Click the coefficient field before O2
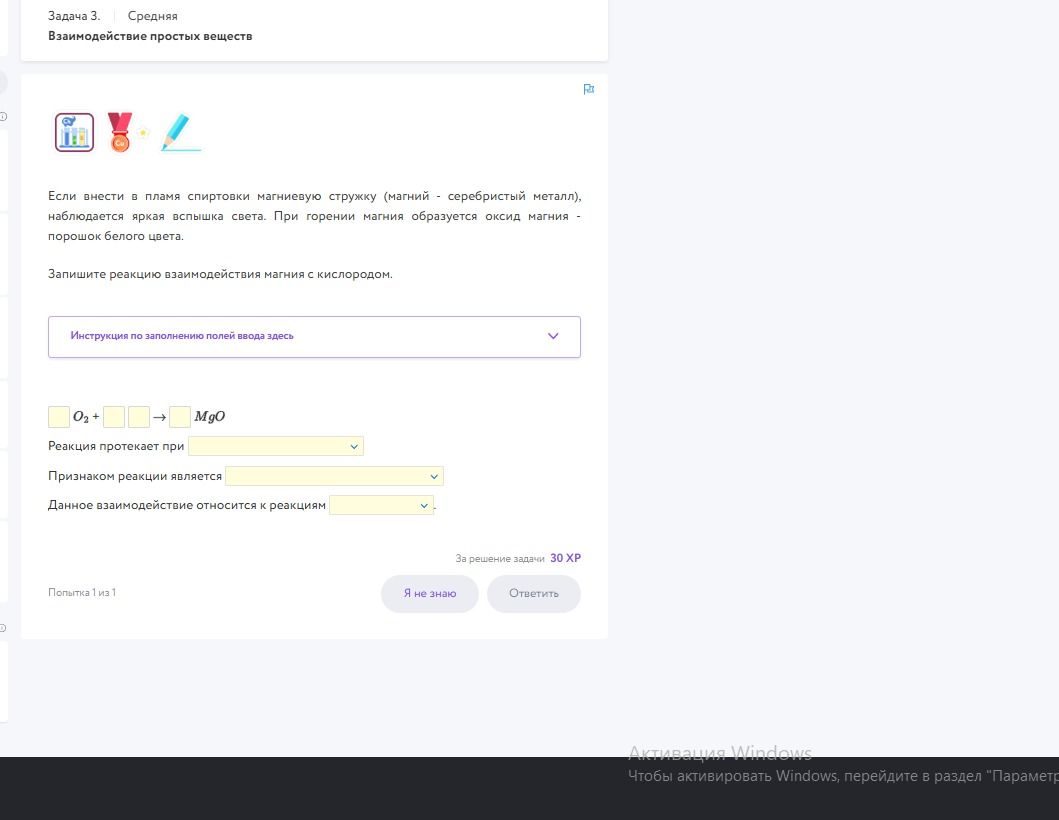 tap(59, 417)
